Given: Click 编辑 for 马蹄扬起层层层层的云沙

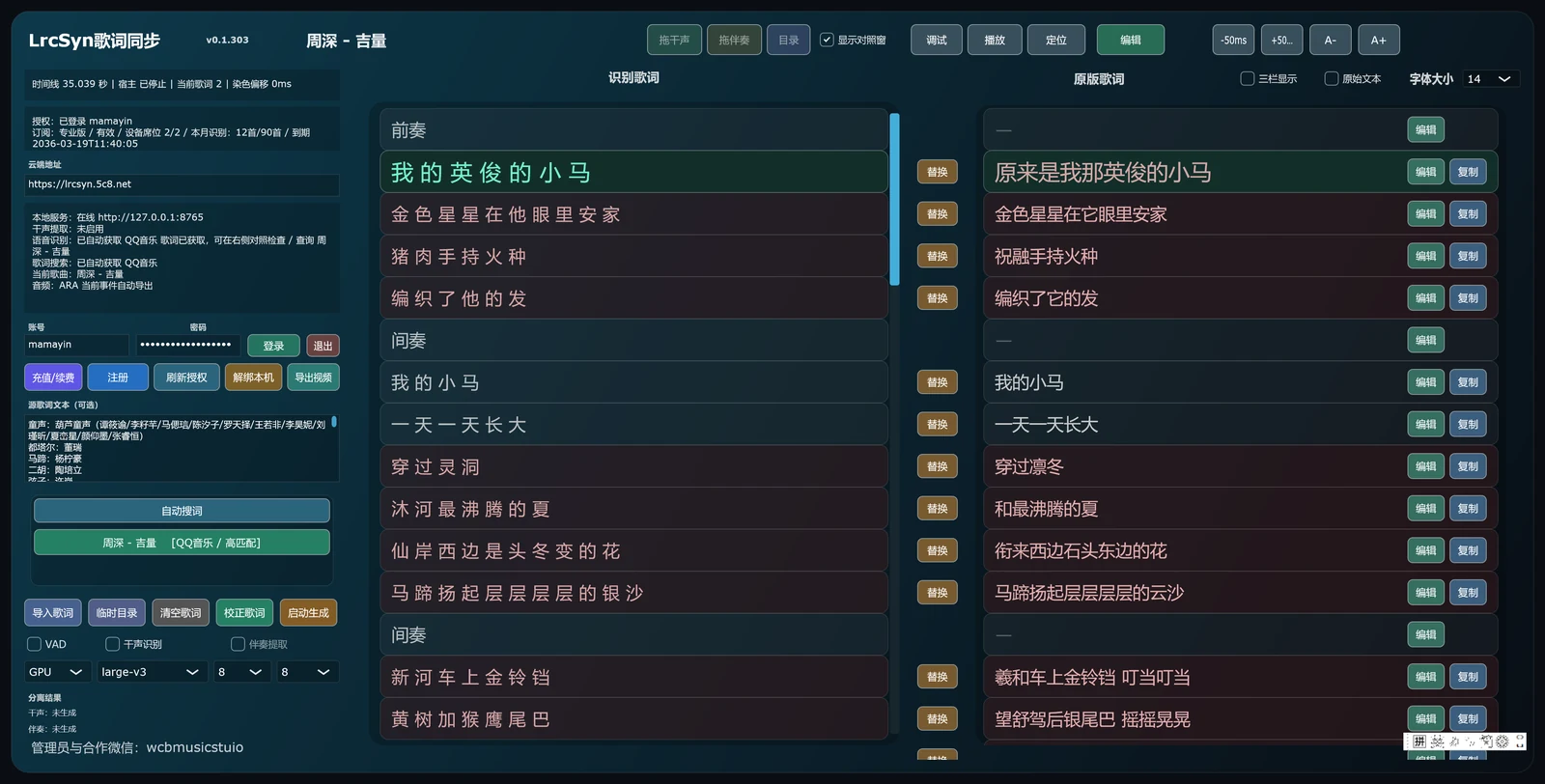Looking at the screenshot, I should 1426,593.
